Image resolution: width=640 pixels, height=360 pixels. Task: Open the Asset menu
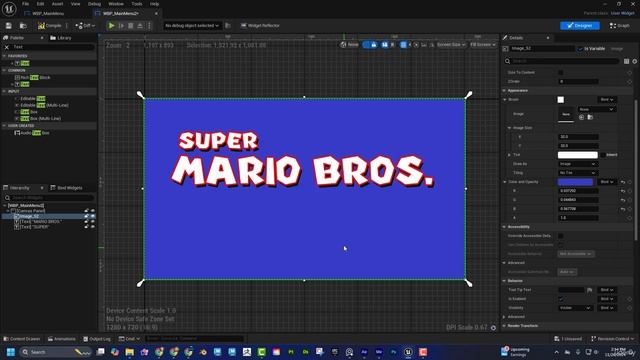click(x=57, y=4)
